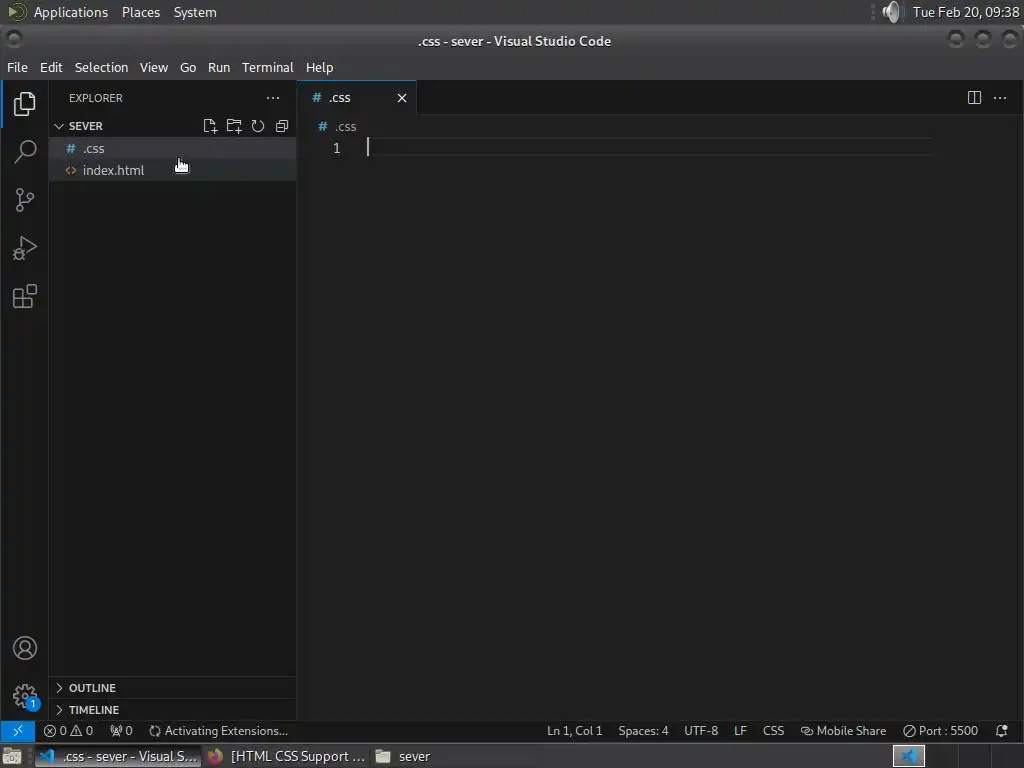Image resolution: width=1024 pixels, height=768 pixels.
Task: Split the editor to the right
Action: [974, 98]
